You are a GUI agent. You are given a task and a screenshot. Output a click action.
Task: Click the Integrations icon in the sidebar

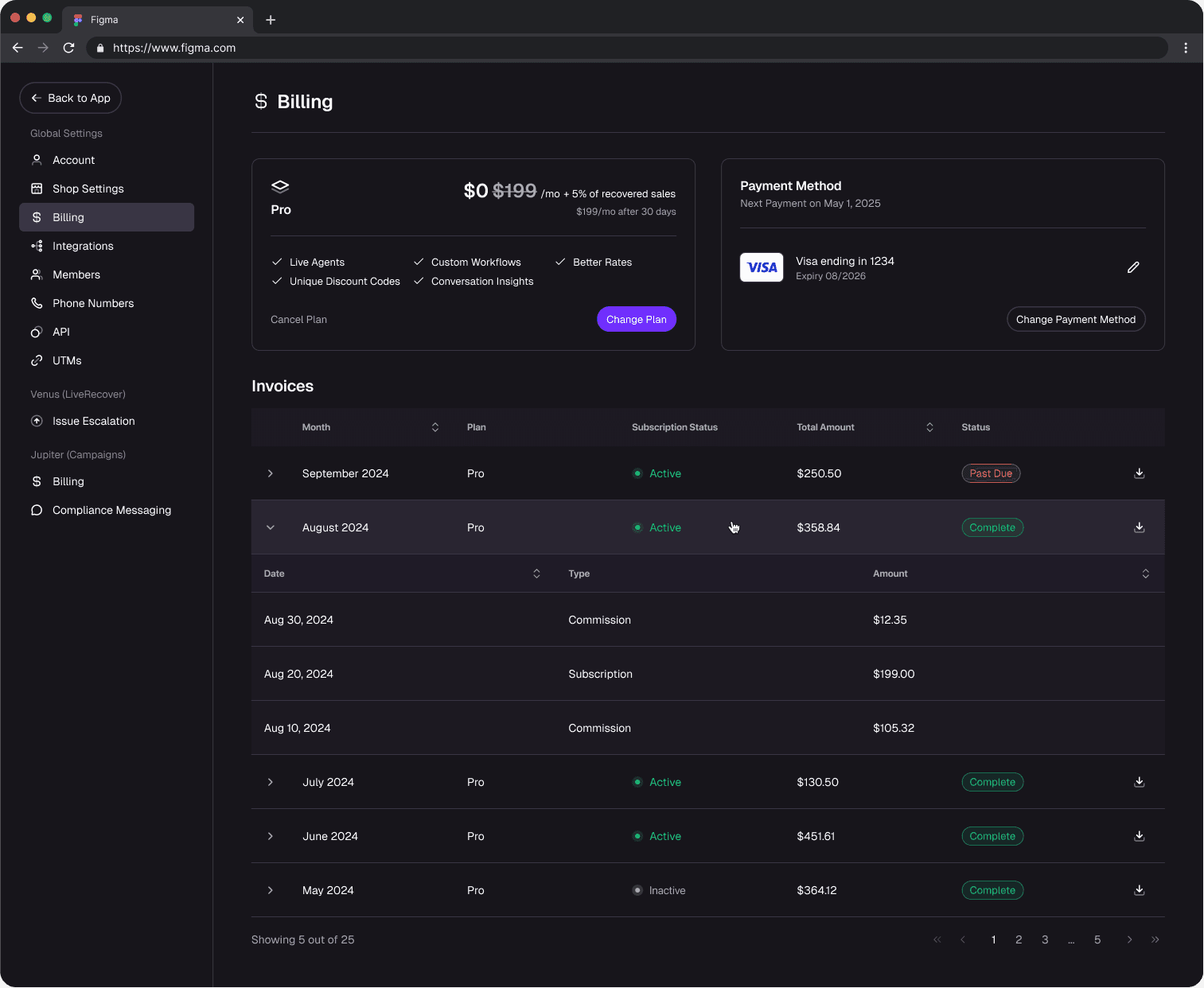[x=37, y=246]
